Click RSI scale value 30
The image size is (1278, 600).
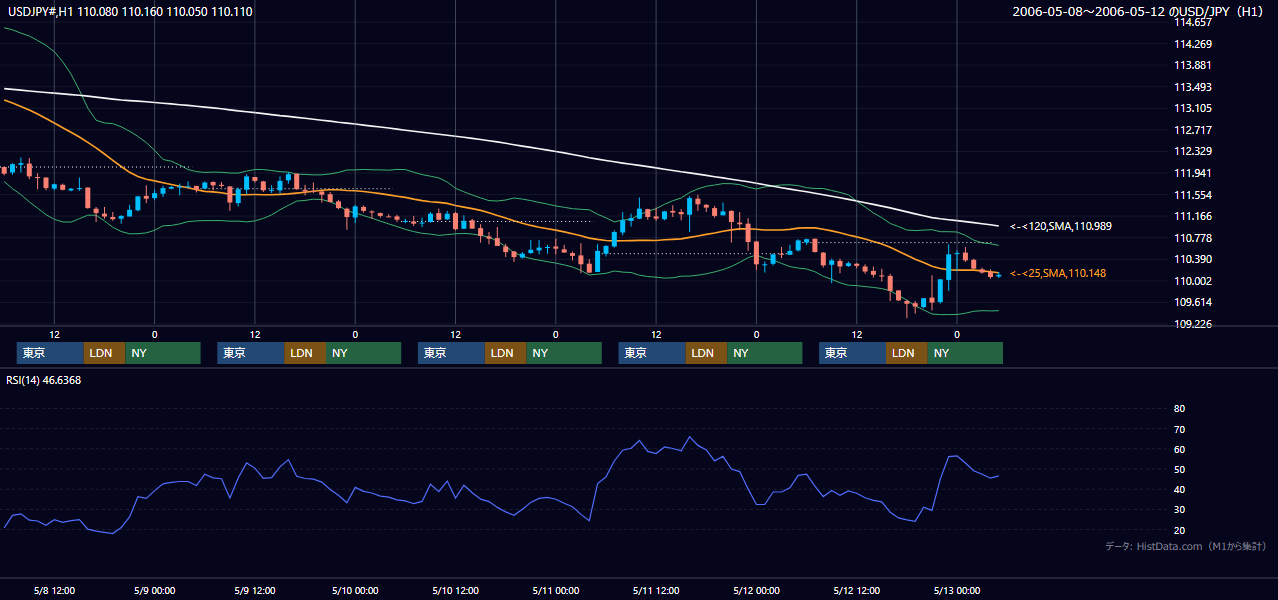click(1179, 510)
